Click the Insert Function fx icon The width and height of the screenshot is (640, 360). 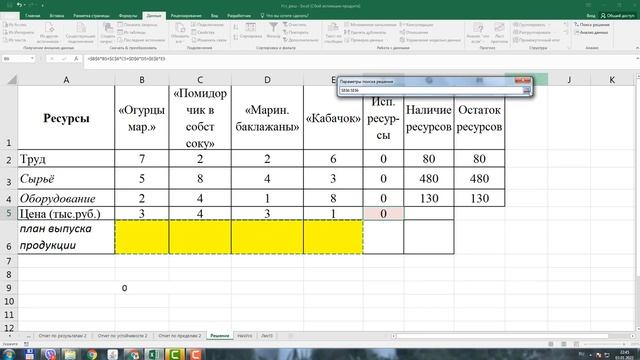(76, 59)
